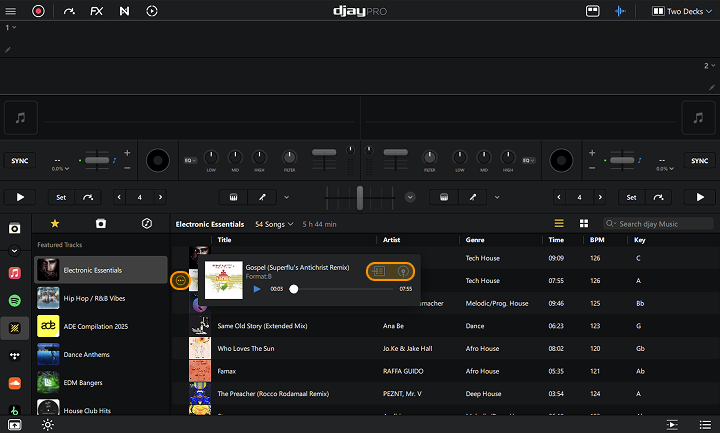Open Dance Anthems playlist

(x=101, y=354)
